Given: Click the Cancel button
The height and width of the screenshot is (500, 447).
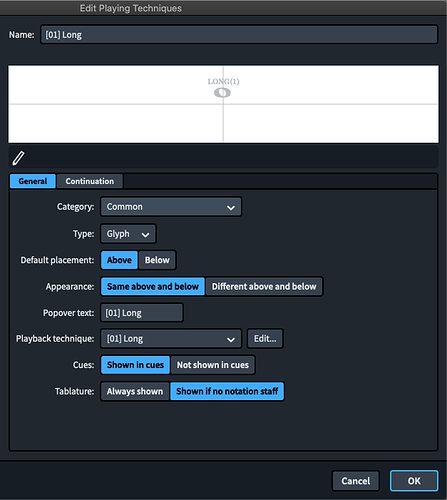Looking at the screenshot, I should [x=356, y=481].
